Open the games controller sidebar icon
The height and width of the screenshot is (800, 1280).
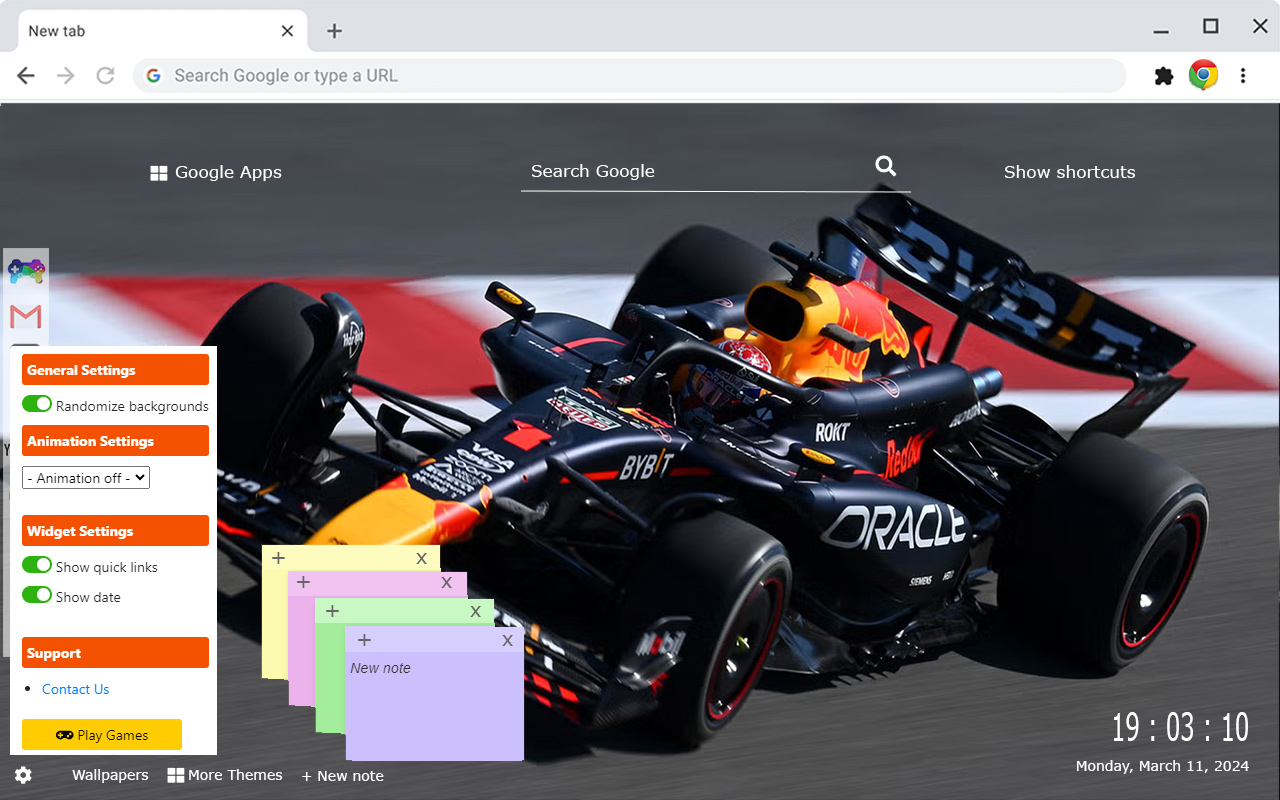(26, 270)
